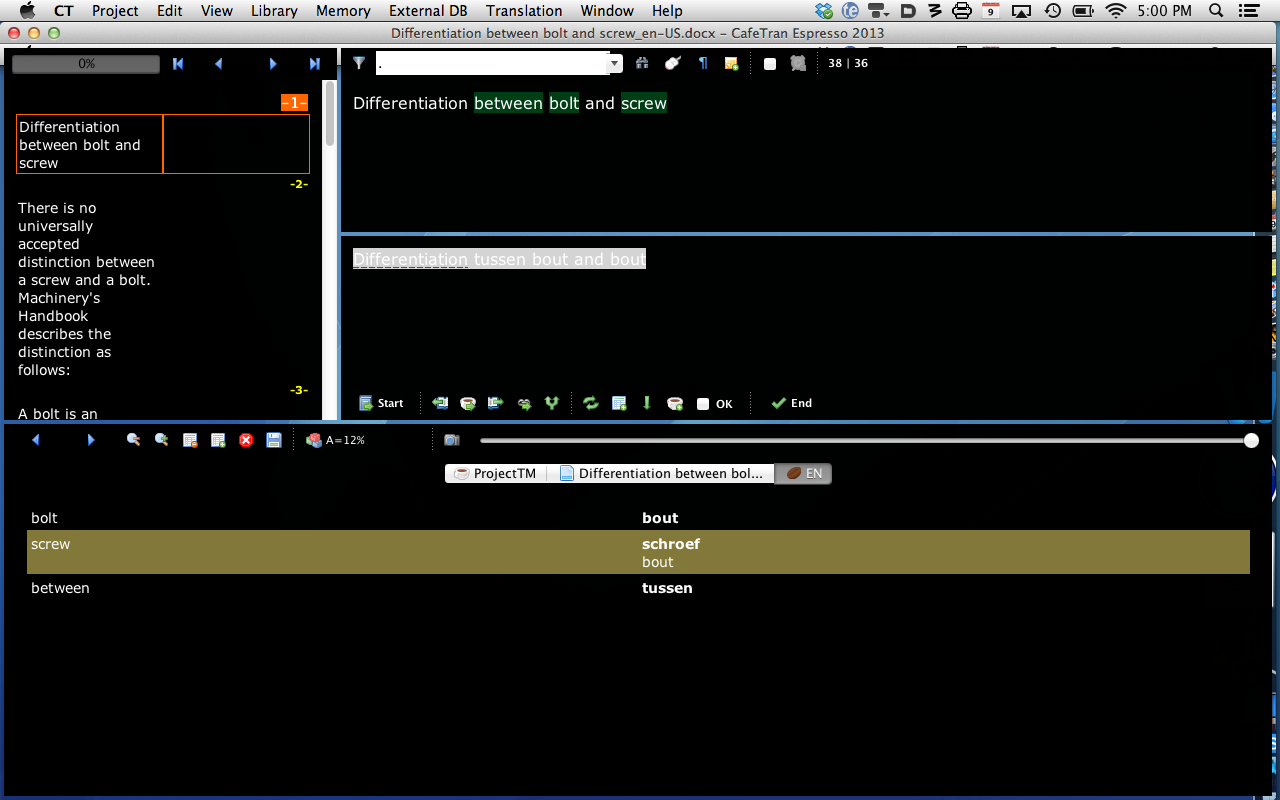
Task: Jump to the last segment arrow
Action: [x=314, y=64]
